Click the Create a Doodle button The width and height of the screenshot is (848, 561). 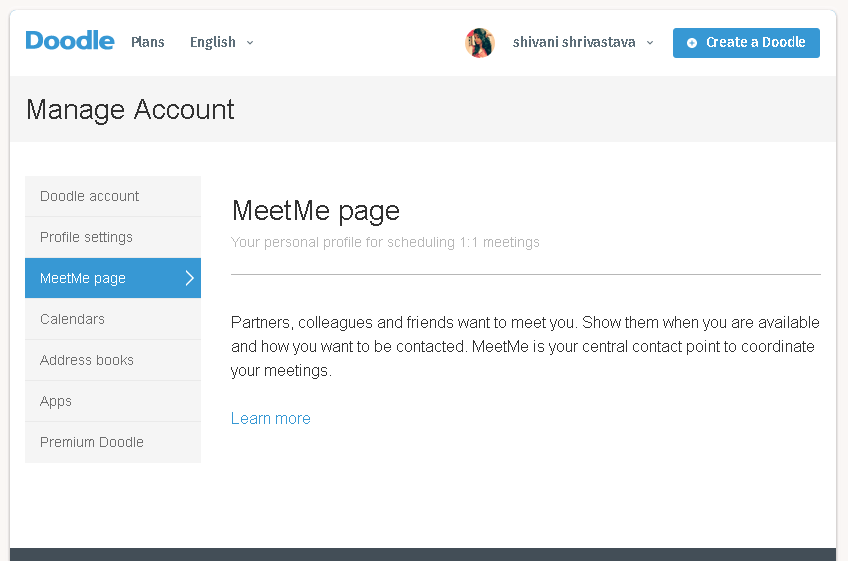(746, 43)
